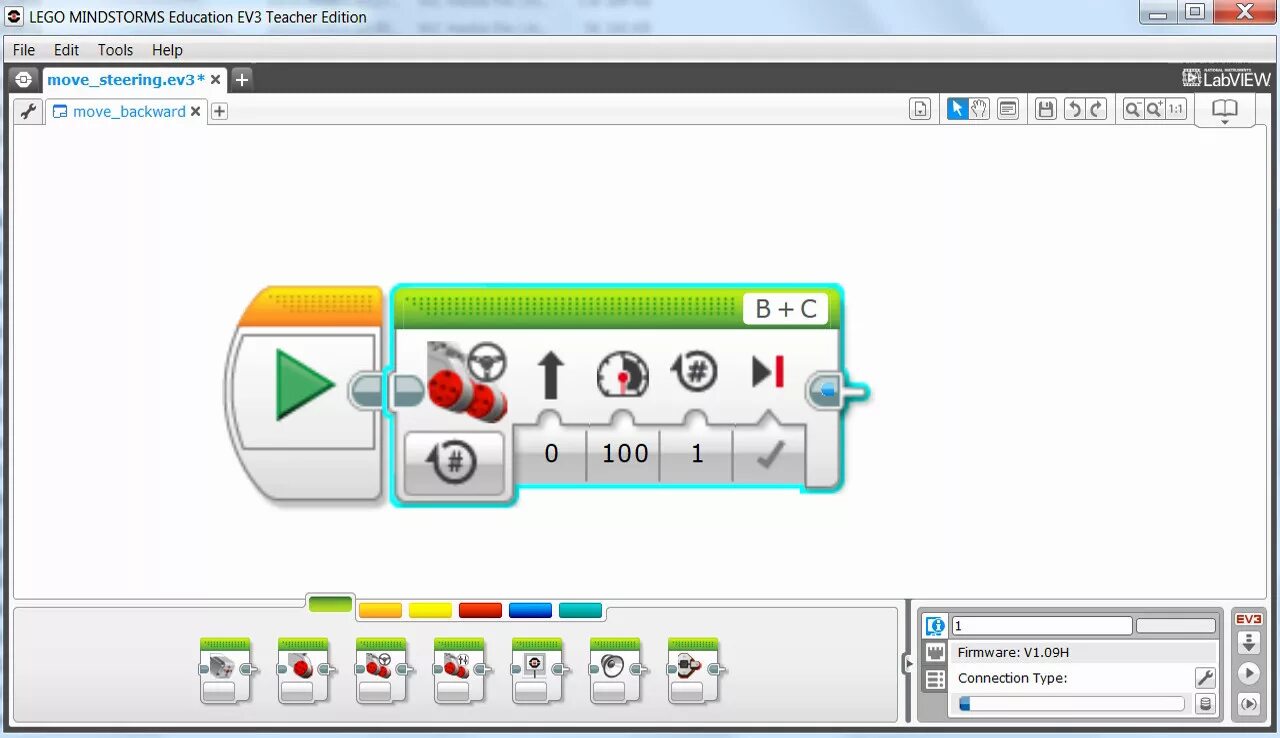The image size is (1280, 738).
Task: Pick the Medium Motor block from palette
Action: point(226,670)
